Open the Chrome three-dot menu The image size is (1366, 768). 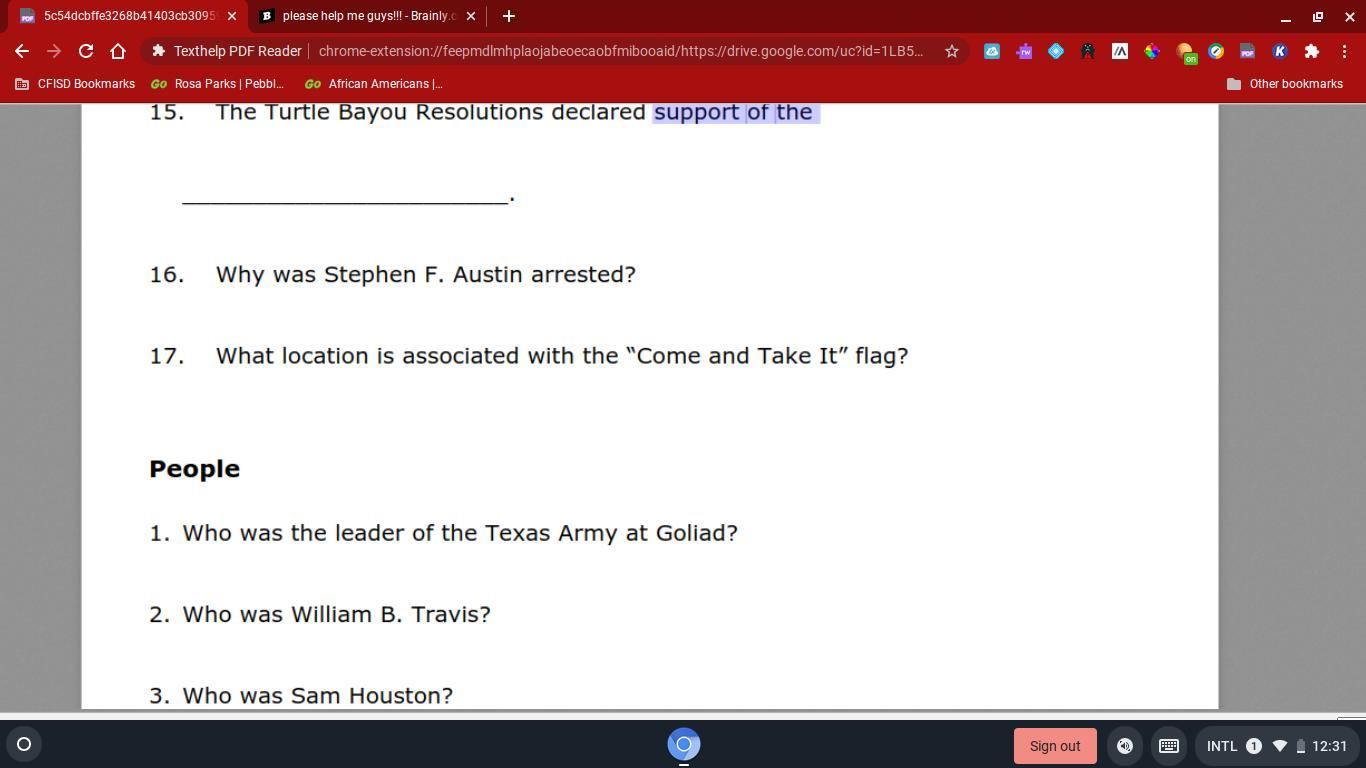tap(1344, 51)
